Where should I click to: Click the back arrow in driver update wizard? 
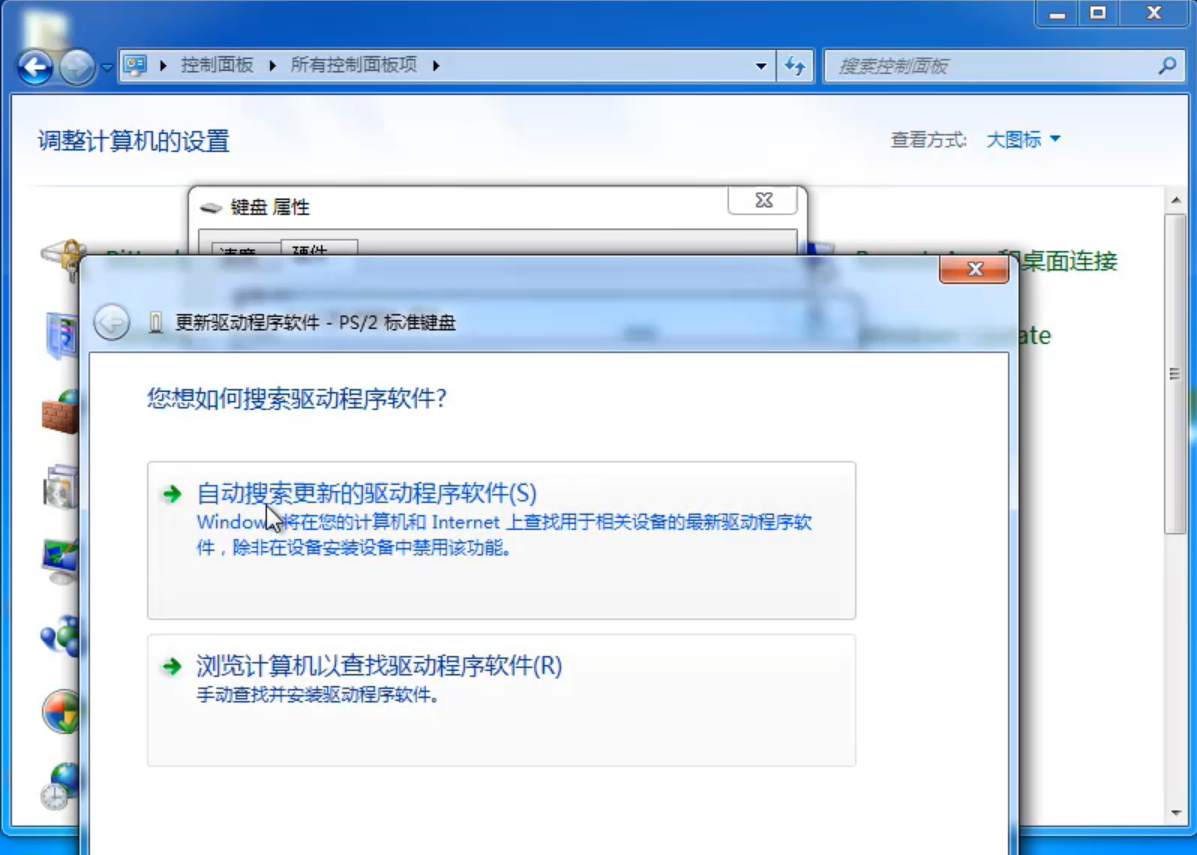(112, 322)
